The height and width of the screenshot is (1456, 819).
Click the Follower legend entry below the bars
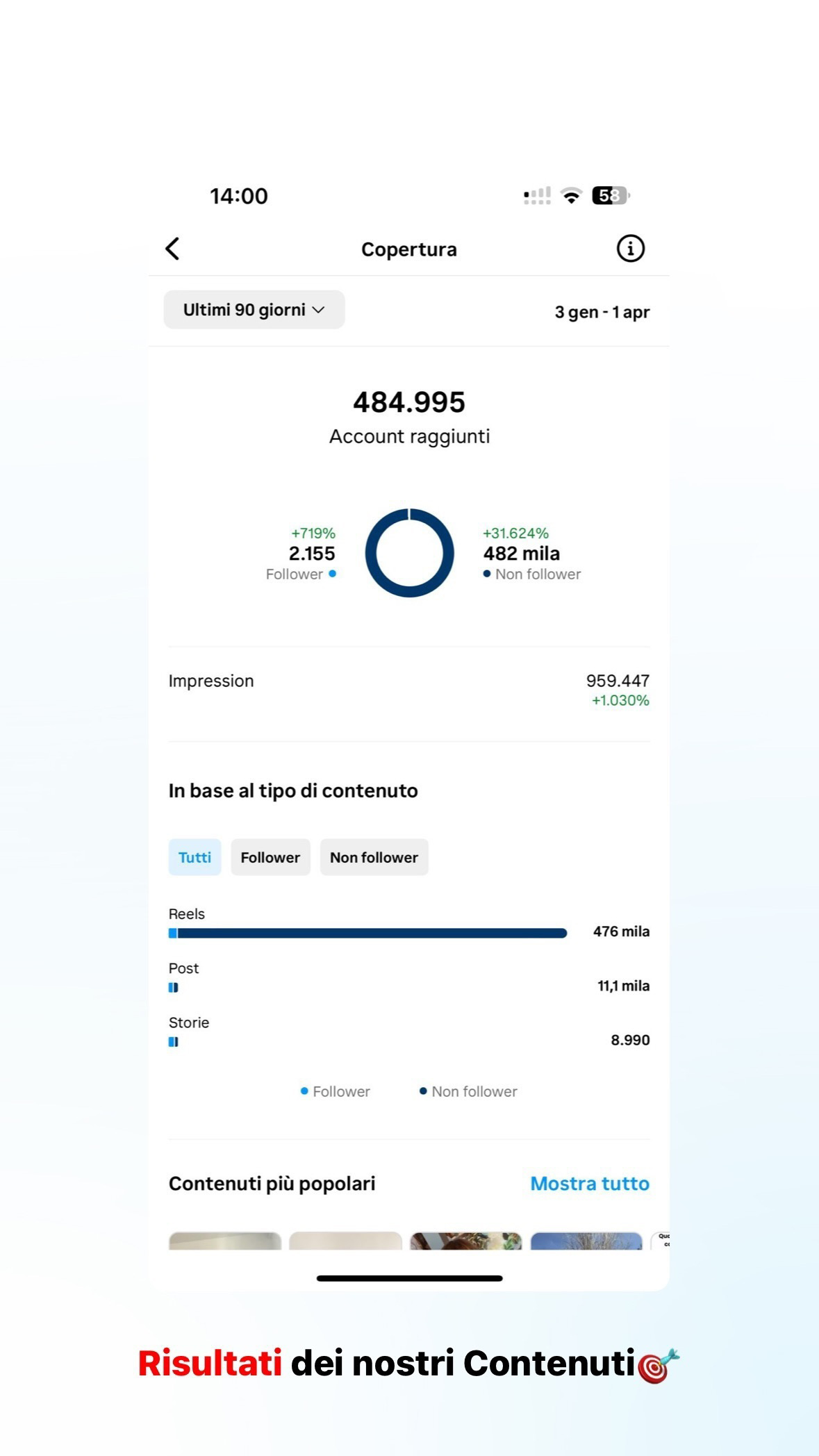click(x=335, y=1091)
